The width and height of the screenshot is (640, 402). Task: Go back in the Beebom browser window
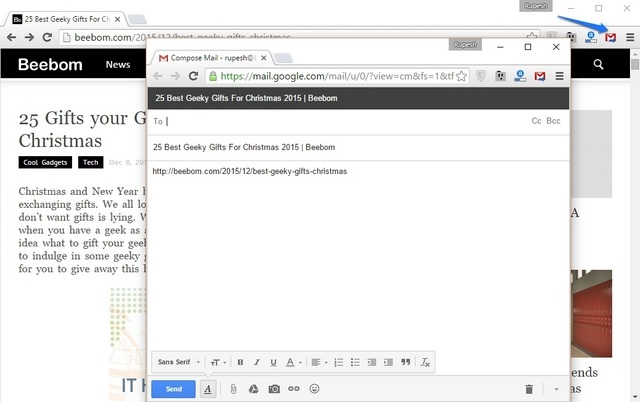(x=11, y=38)
